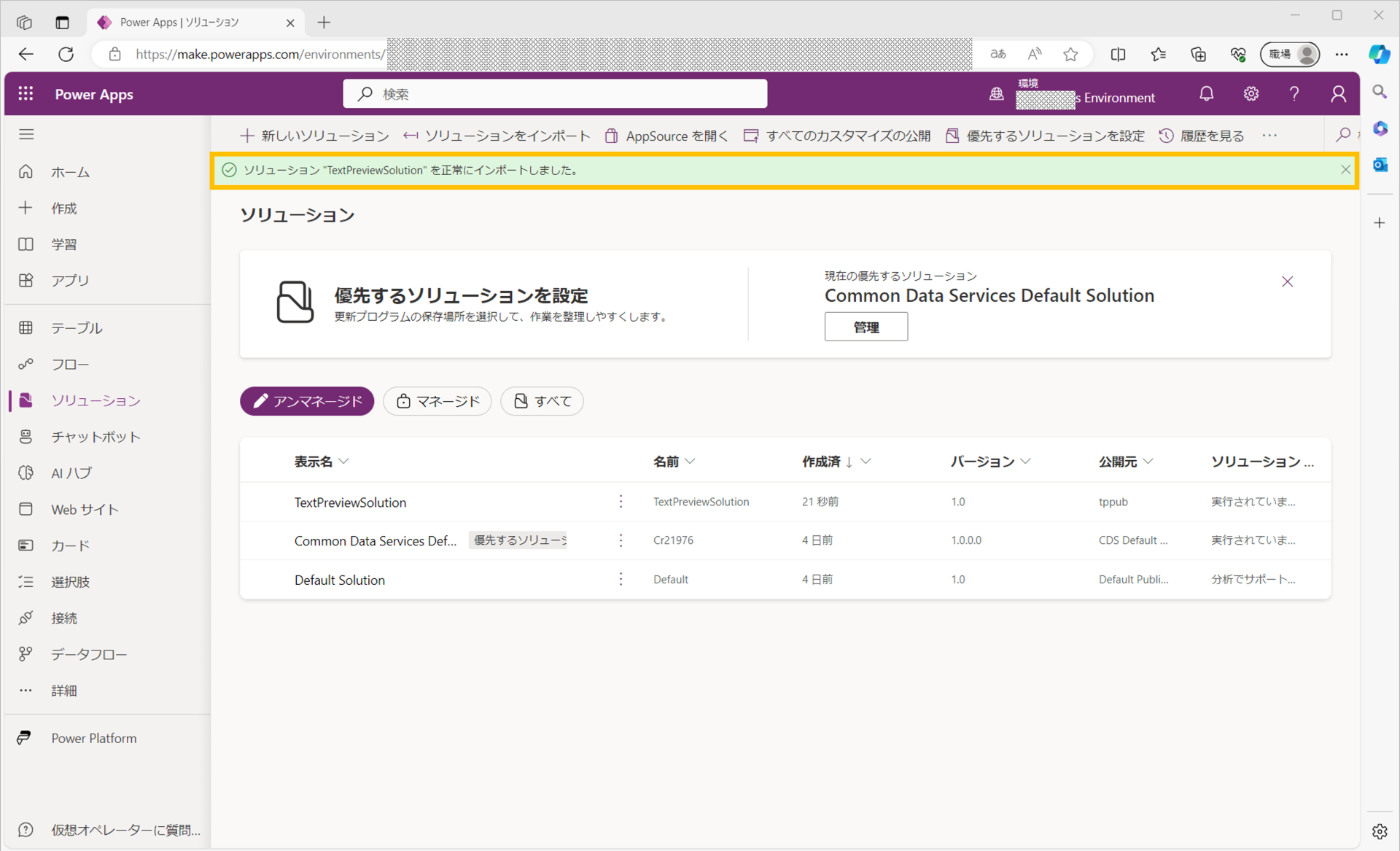Click the browser refresh button
This screenshot has width=1400, height=851.
tap(66, 54)
